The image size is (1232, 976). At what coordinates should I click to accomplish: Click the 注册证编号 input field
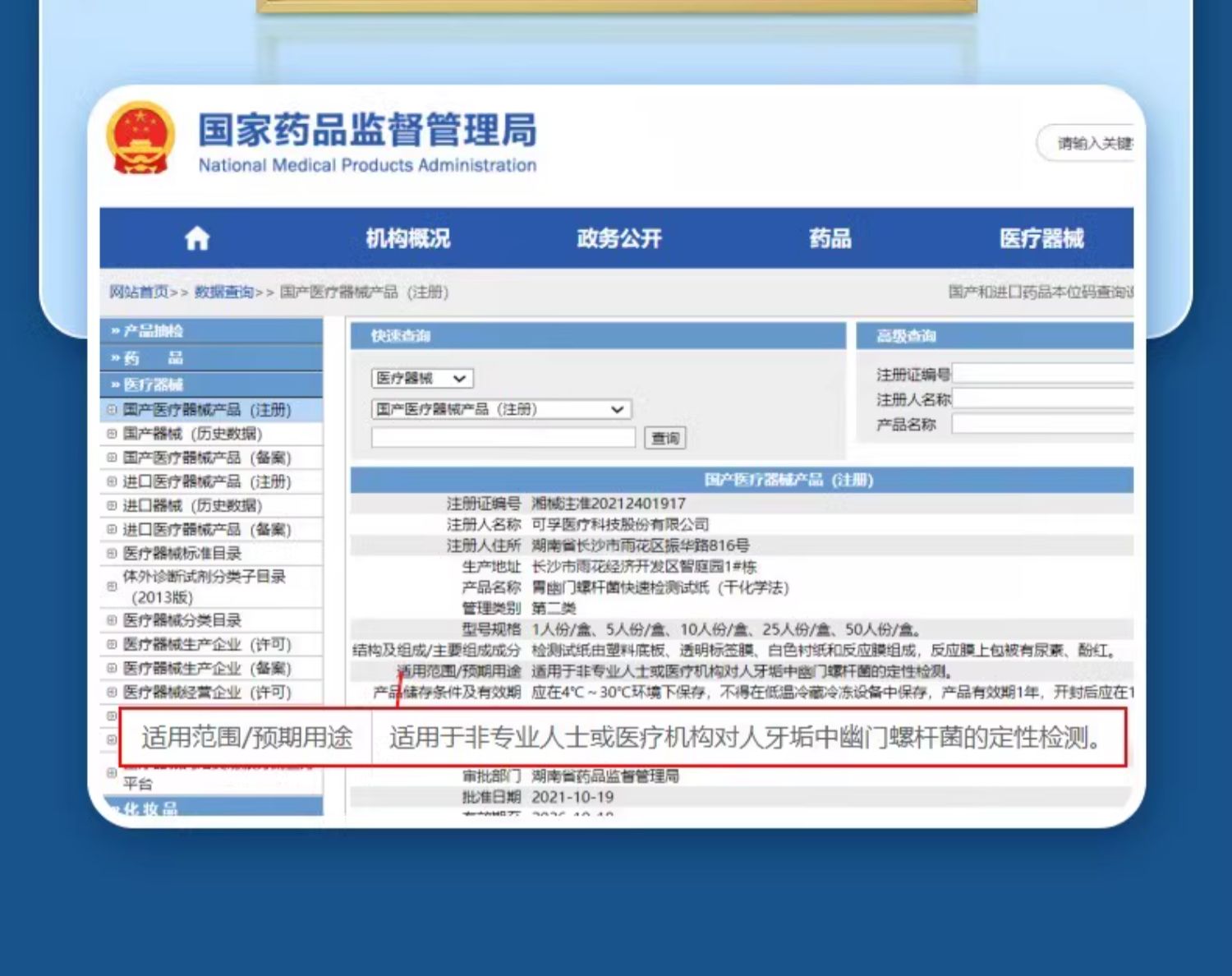pyautogui.click(x=1041, y=375)
